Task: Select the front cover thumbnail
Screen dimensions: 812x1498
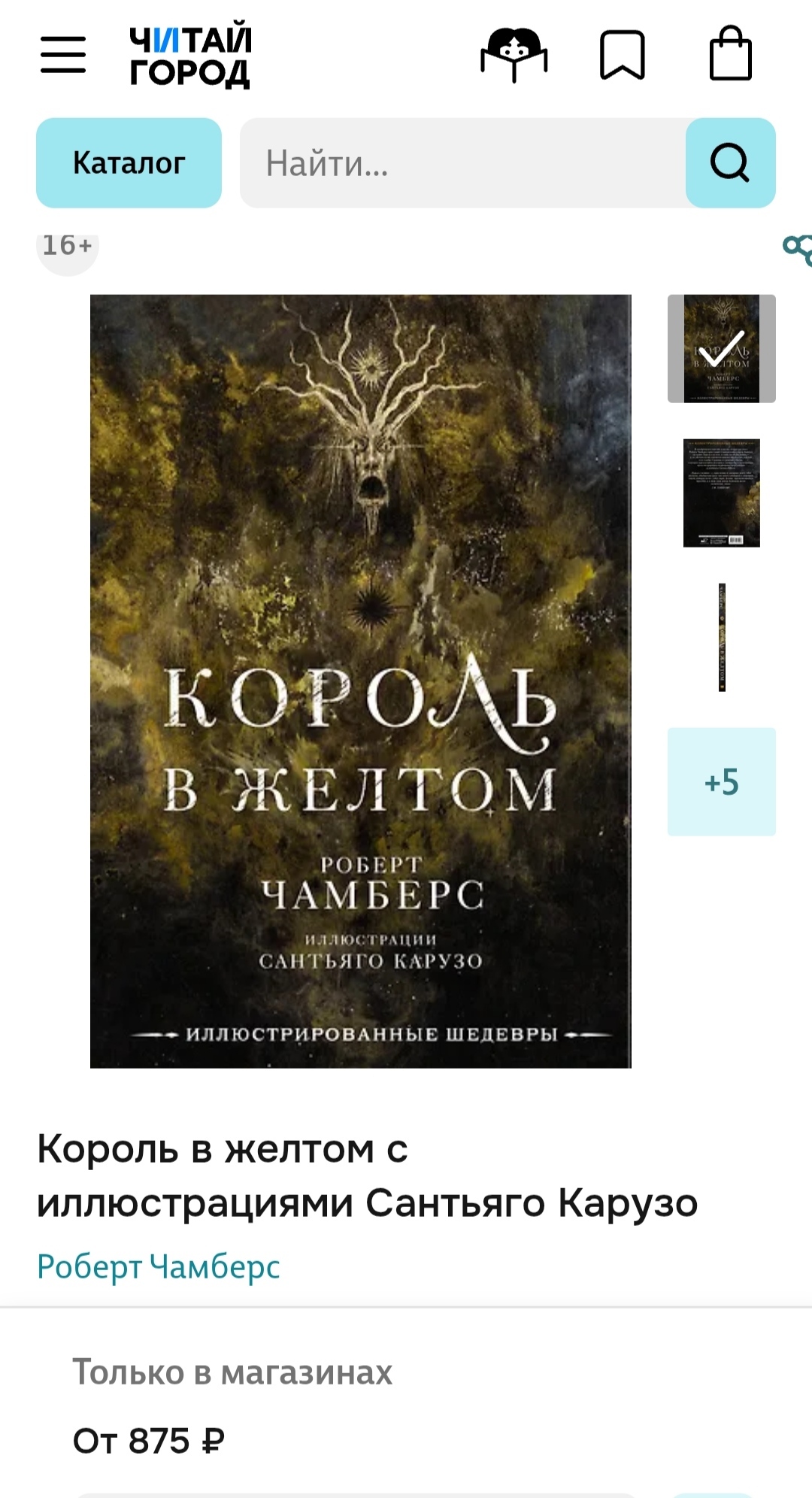Action: pos(722,349)
